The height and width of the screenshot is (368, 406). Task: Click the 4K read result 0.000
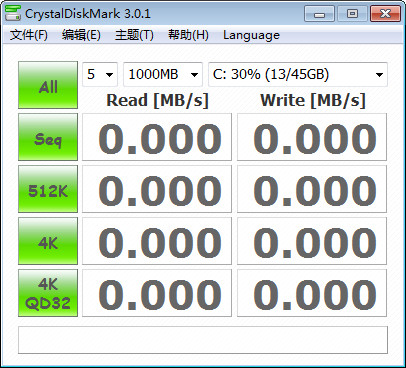(157, 241)
